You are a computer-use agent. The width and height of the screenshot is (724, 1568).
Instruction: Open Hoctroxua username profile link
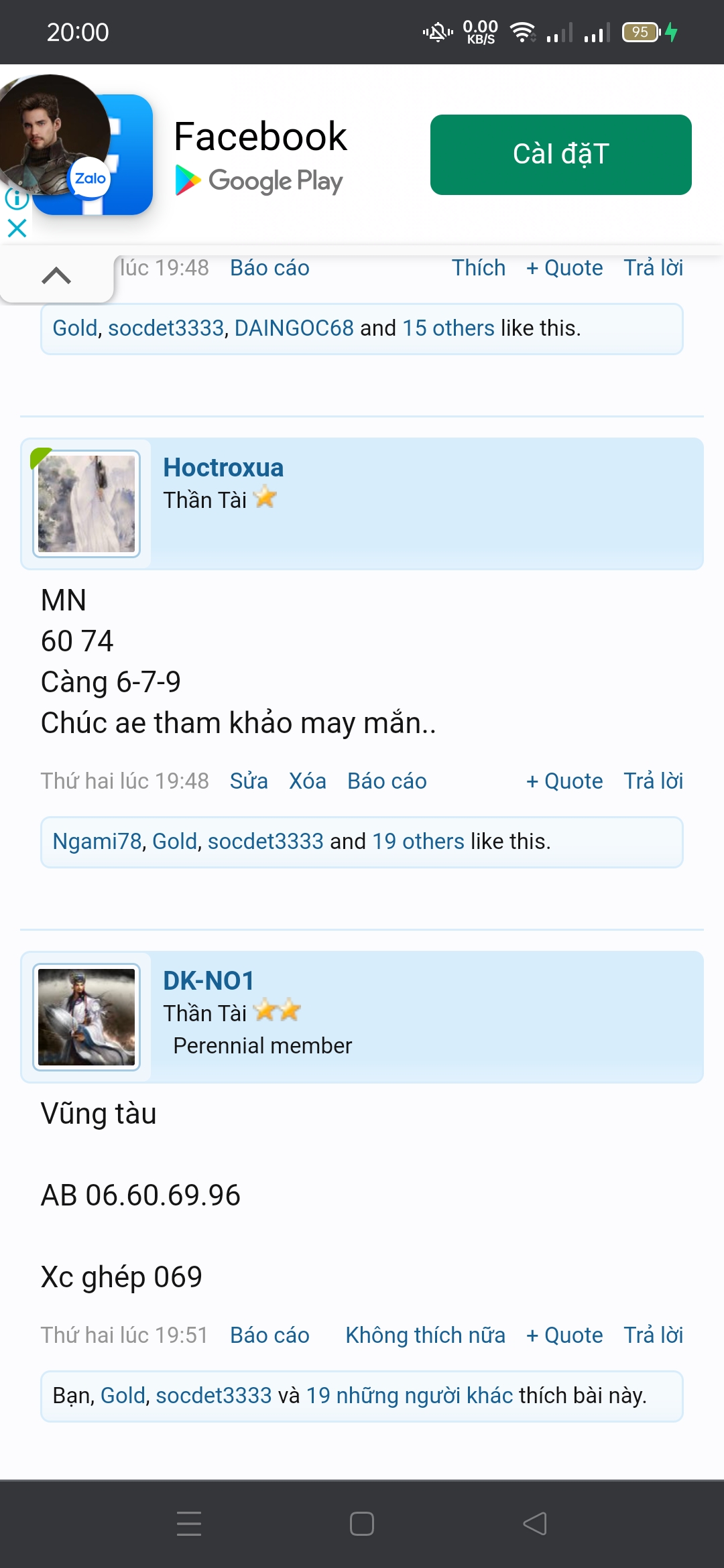click(x=223, y=468)
